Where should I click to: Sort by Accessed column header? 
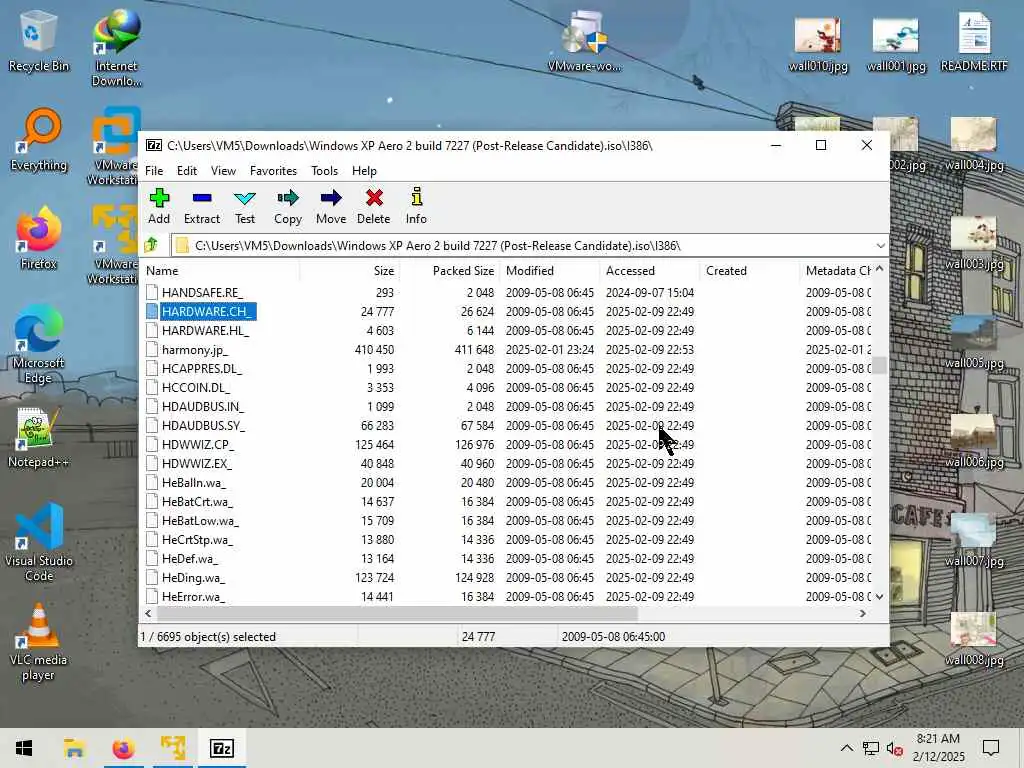point(650,270)
